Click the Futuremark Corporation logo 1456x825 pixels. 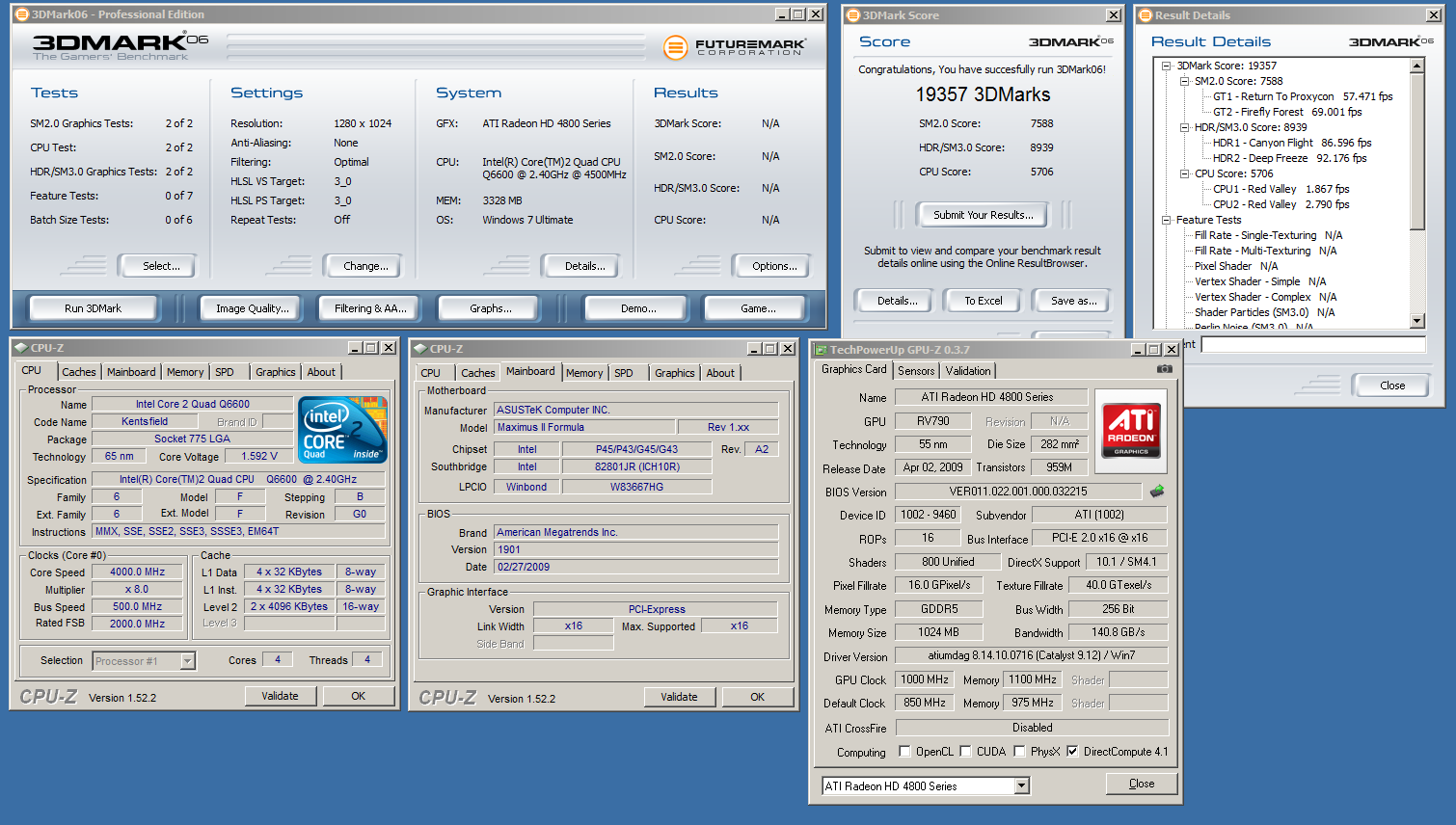tap(735, 46)
